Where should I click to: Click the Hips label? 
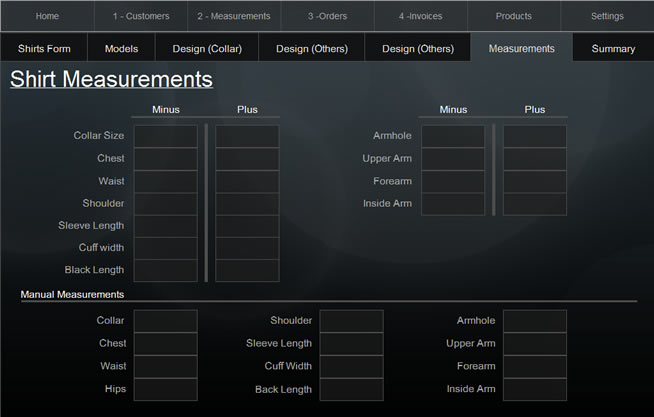(116, 389)
